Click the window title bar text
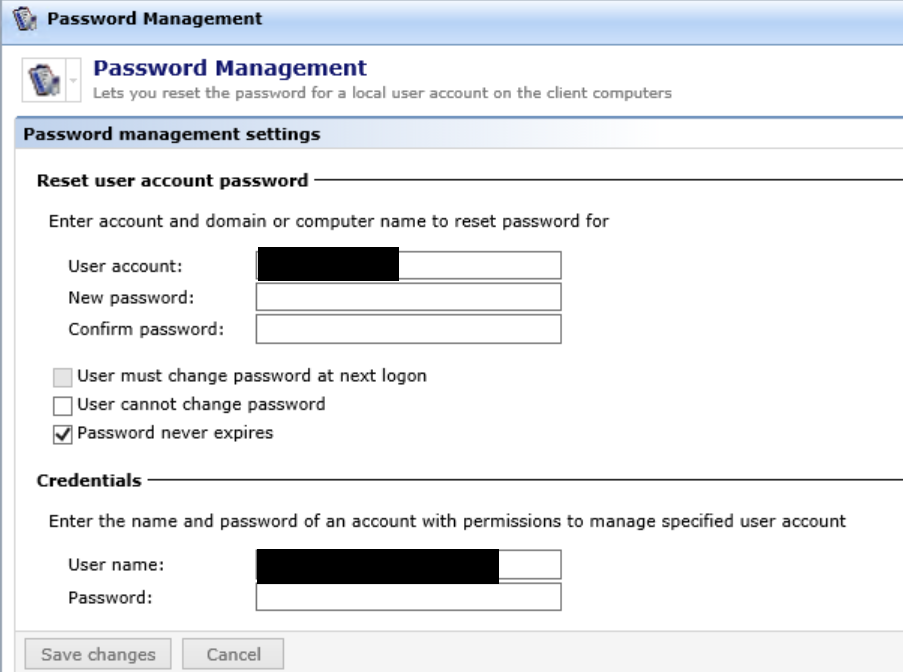Screen dimensions: 903x672 (155, 19)
